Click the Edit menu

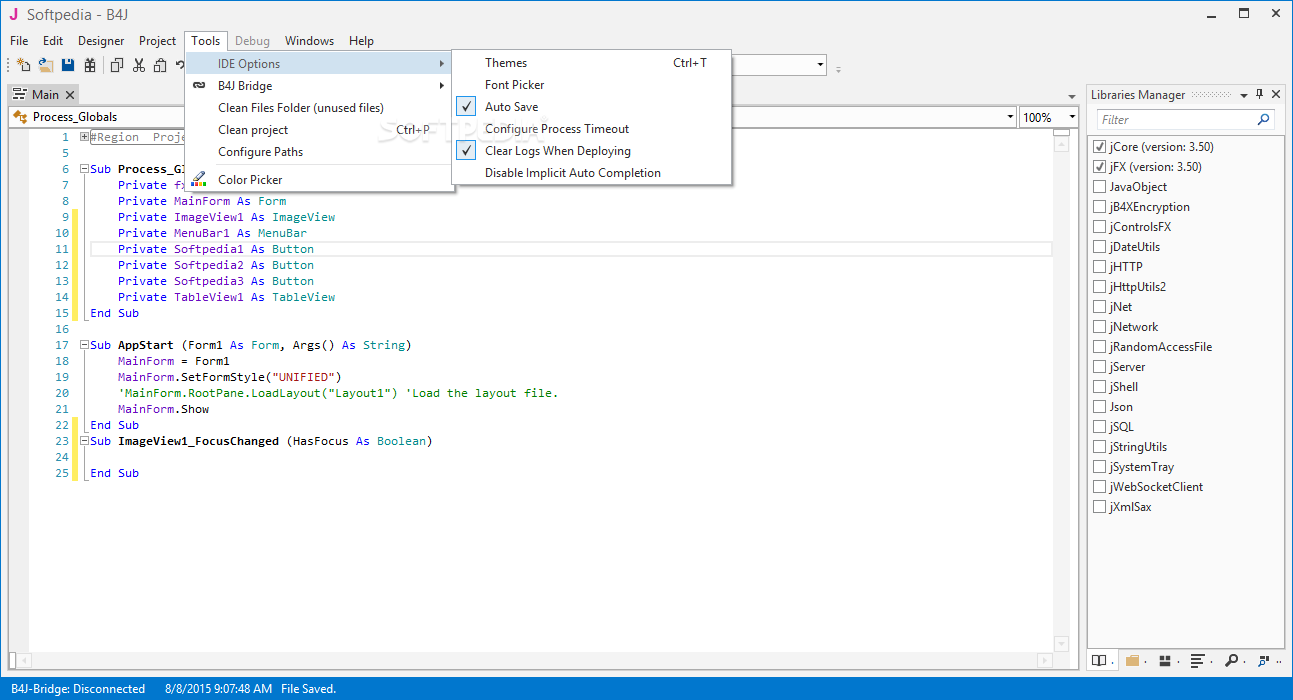point(53,41)
